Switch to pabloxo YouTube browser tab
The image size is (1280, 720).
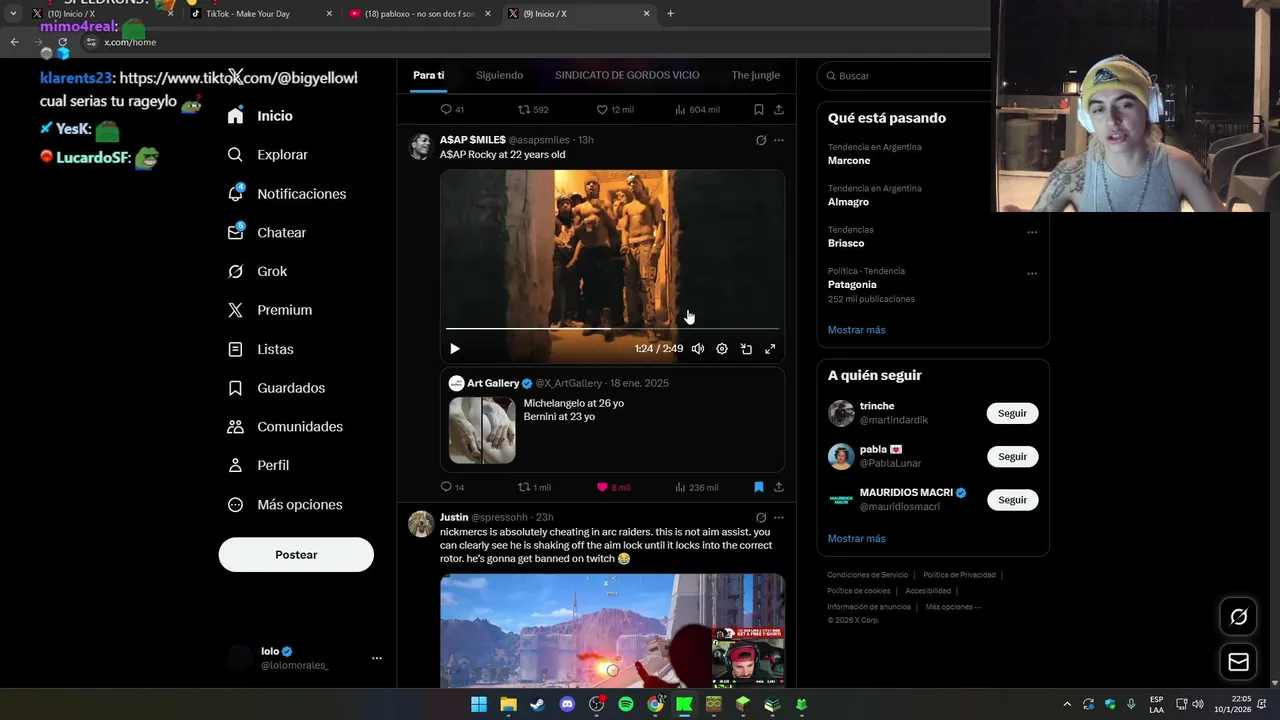(x=420, y=14)
